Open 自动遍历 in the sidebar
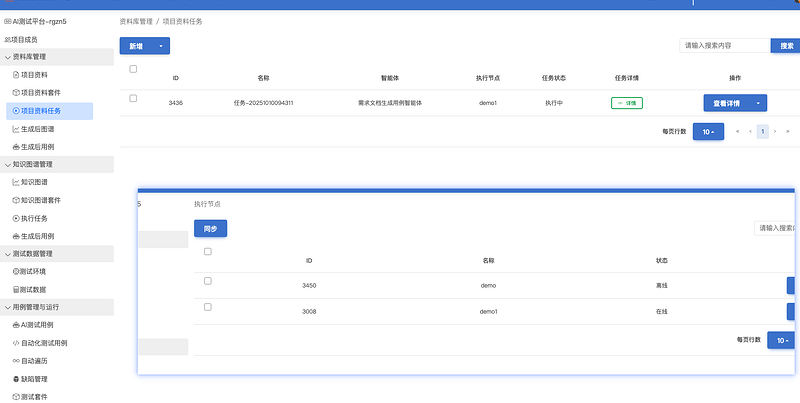The image size is (800, 403). pos(35,361)
